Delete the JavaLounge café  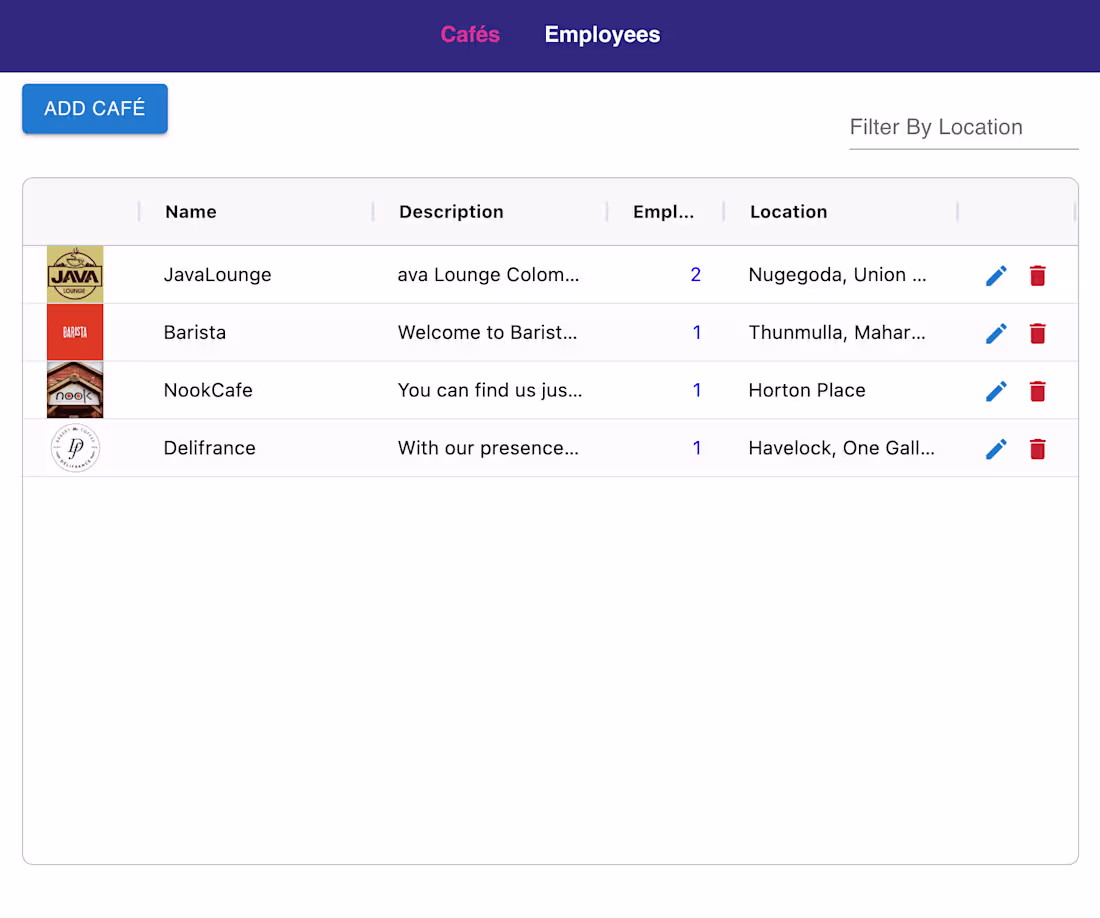point(1038,276)
